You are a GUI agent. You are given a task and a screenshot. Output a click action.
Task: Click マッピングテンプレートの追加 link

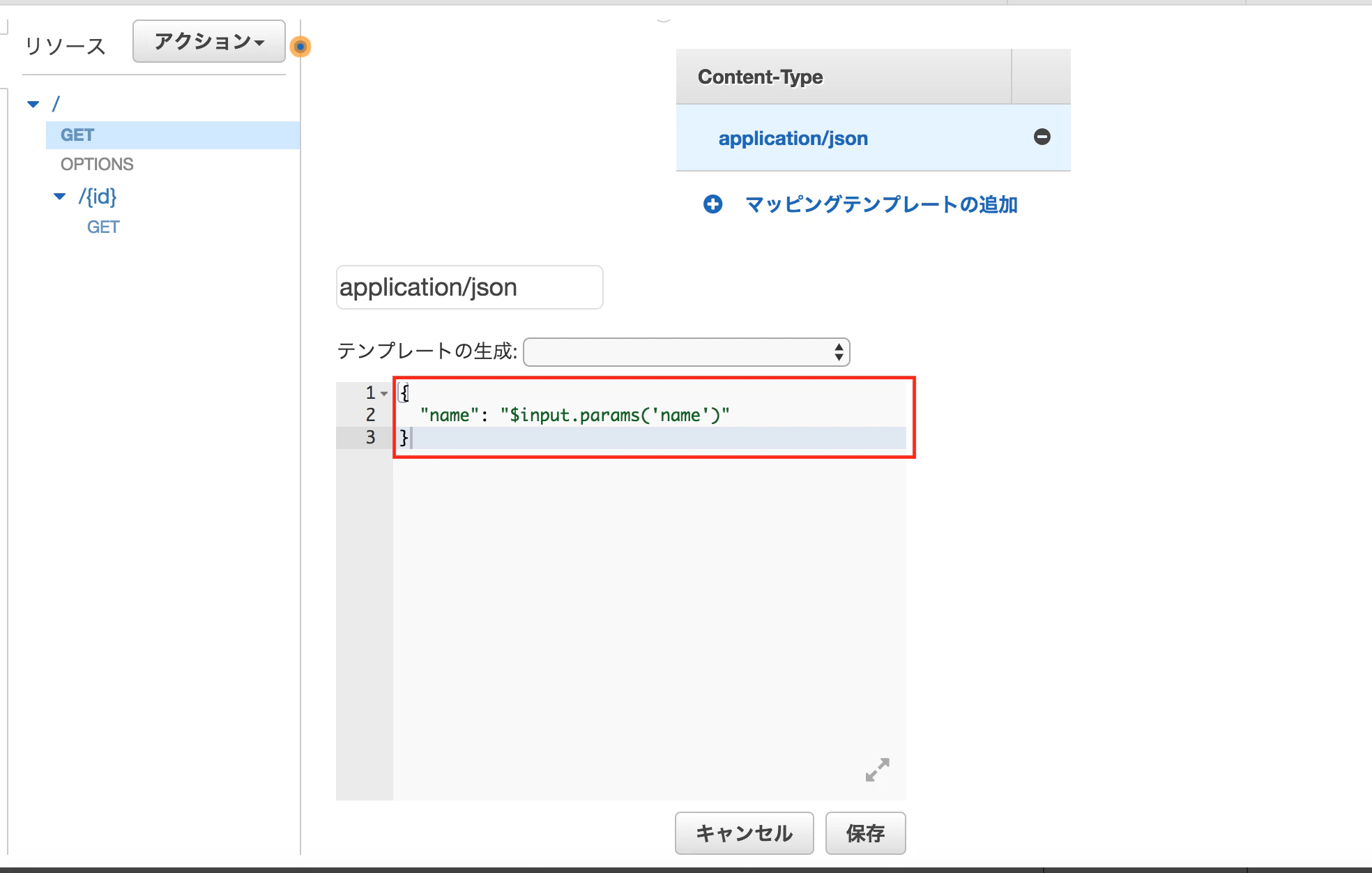(881, 204)
